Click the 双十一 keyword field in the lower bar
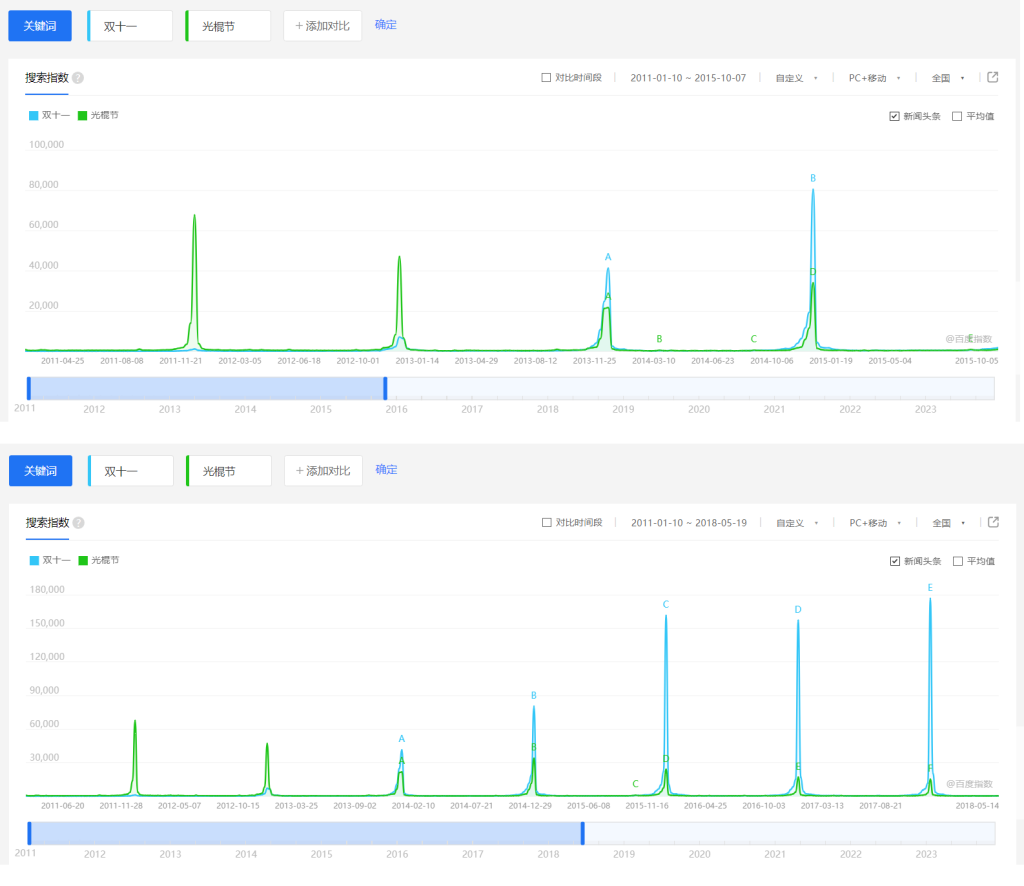 (131, 471)
